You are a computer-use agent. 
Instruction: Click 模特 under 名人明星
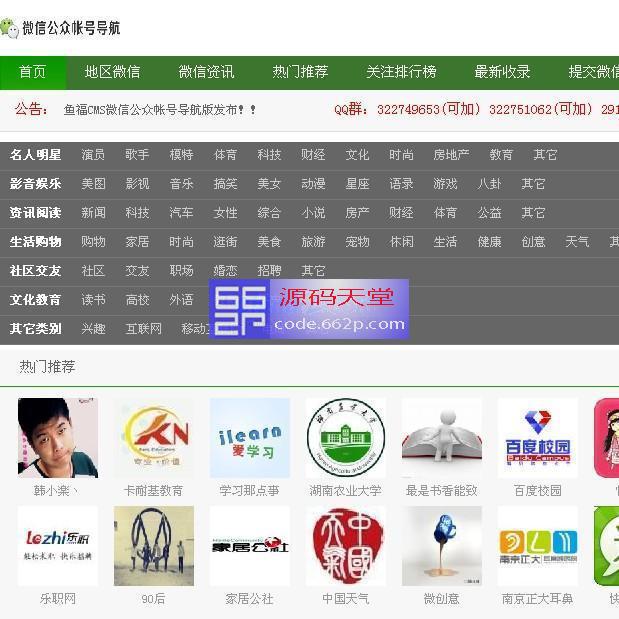(x=182, y=155)
